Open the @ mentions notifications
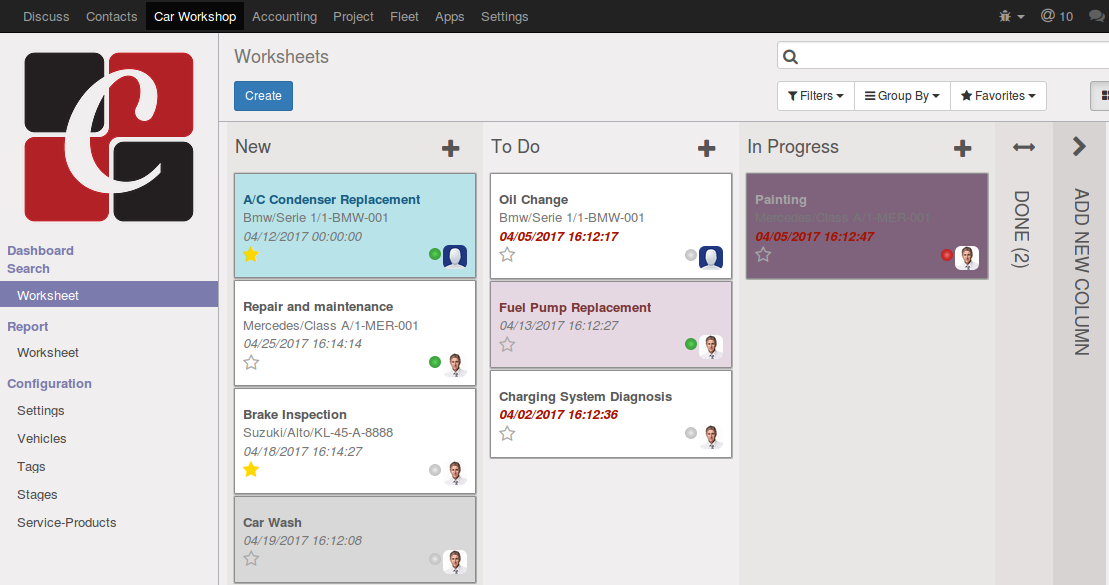Image resolution: width=1109 pixels, height=585 pixels. point(1056,16)
